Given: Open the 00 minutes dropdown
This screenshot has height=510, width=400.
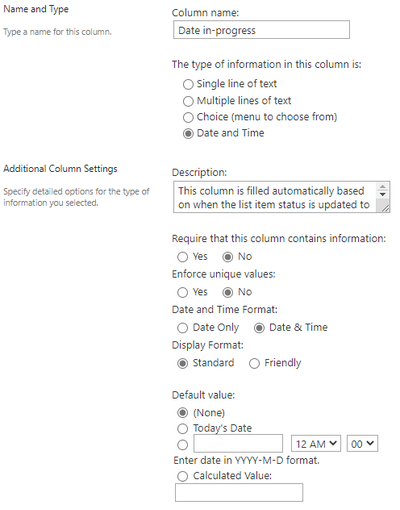Looking at the screenshot, I should click(362, 444).
